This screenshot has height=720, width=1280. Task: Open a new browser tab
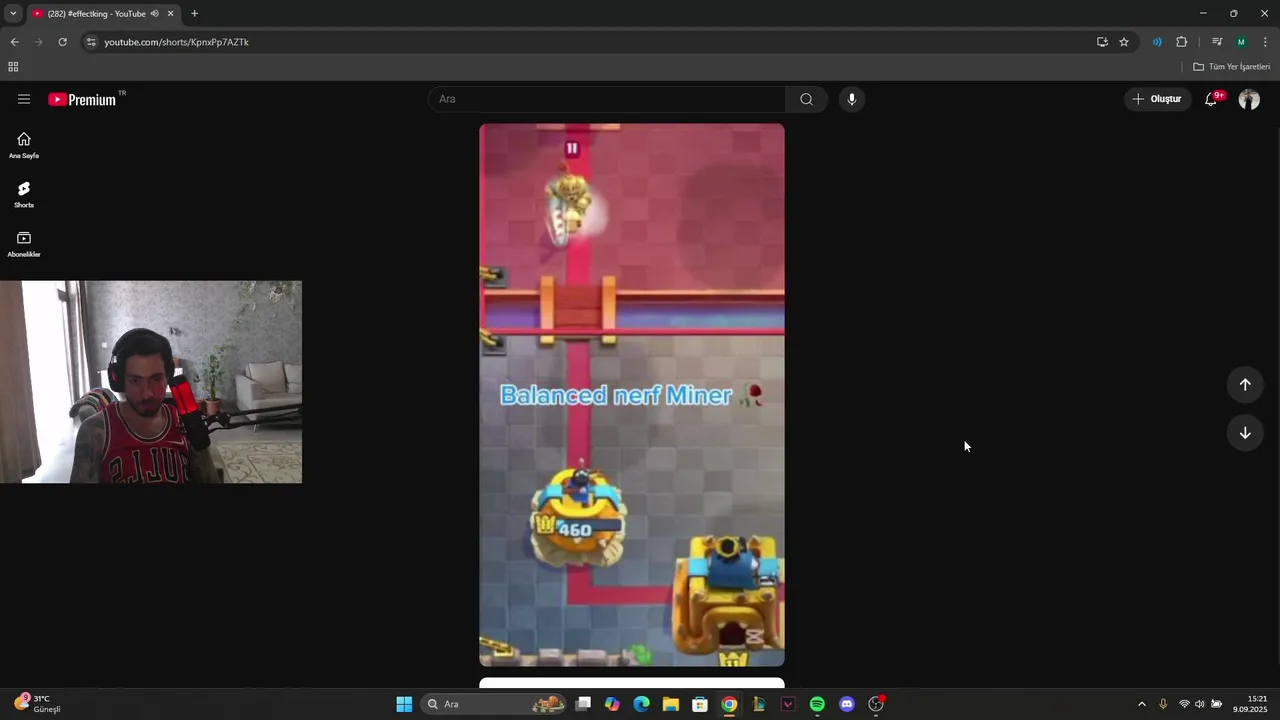pyautogui.click(x=194, y=14)
